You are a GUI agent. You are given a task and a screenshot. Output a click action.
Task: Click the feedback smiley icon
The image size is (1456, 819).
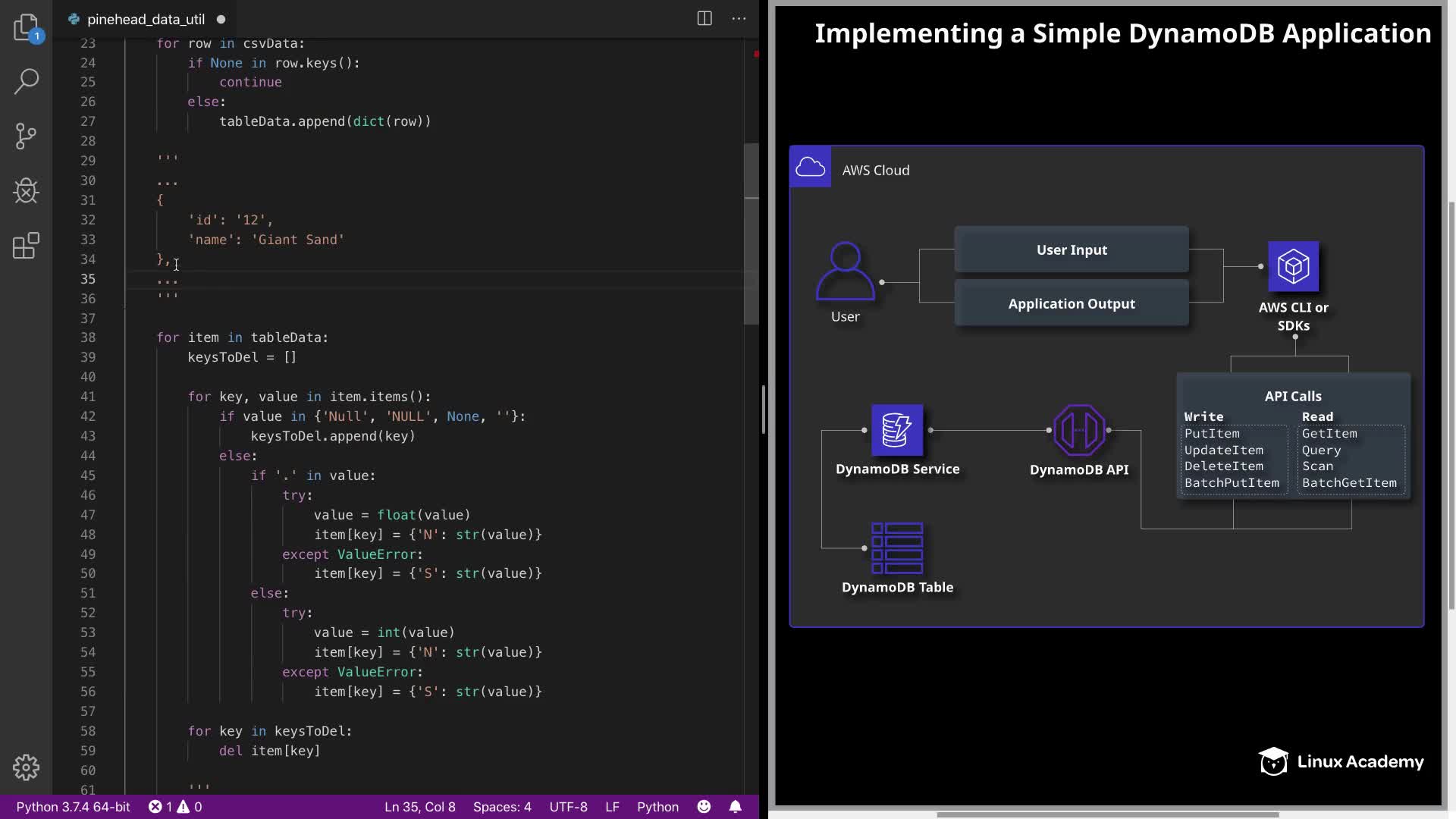pos(704,807)
